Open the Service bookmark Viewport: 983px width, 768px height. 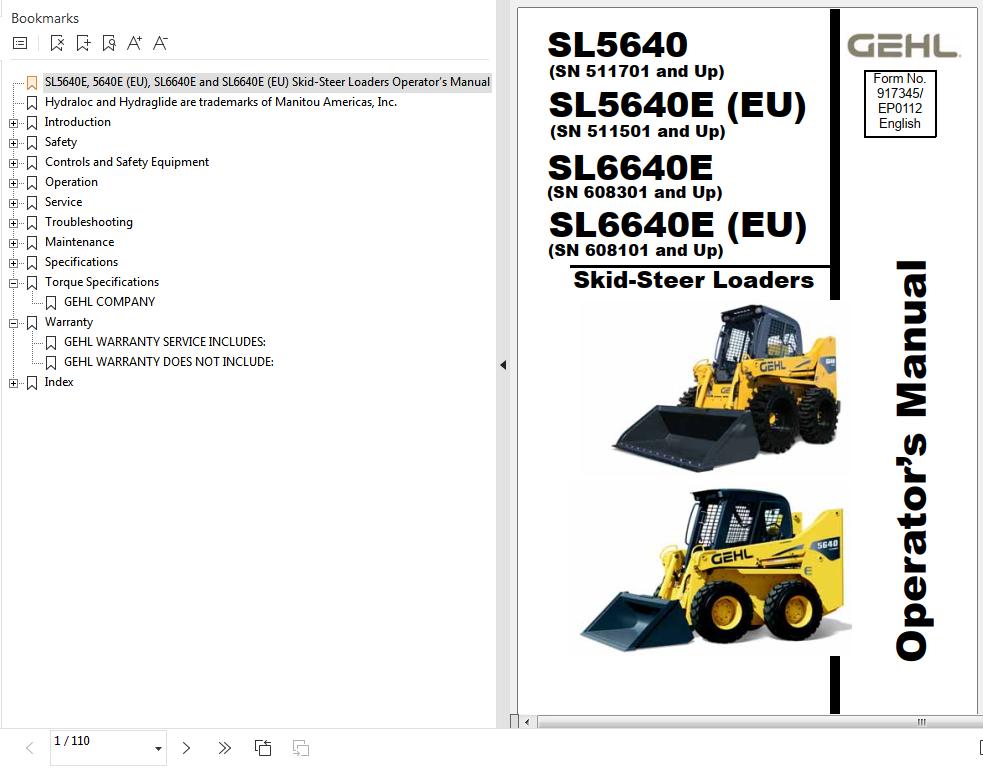pos(63,202)
